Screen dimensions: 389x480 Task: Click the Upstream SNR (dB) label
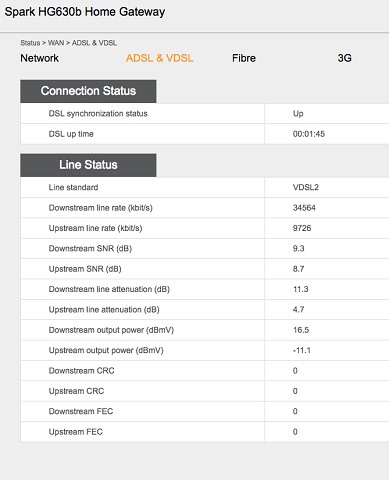(85, 269)
